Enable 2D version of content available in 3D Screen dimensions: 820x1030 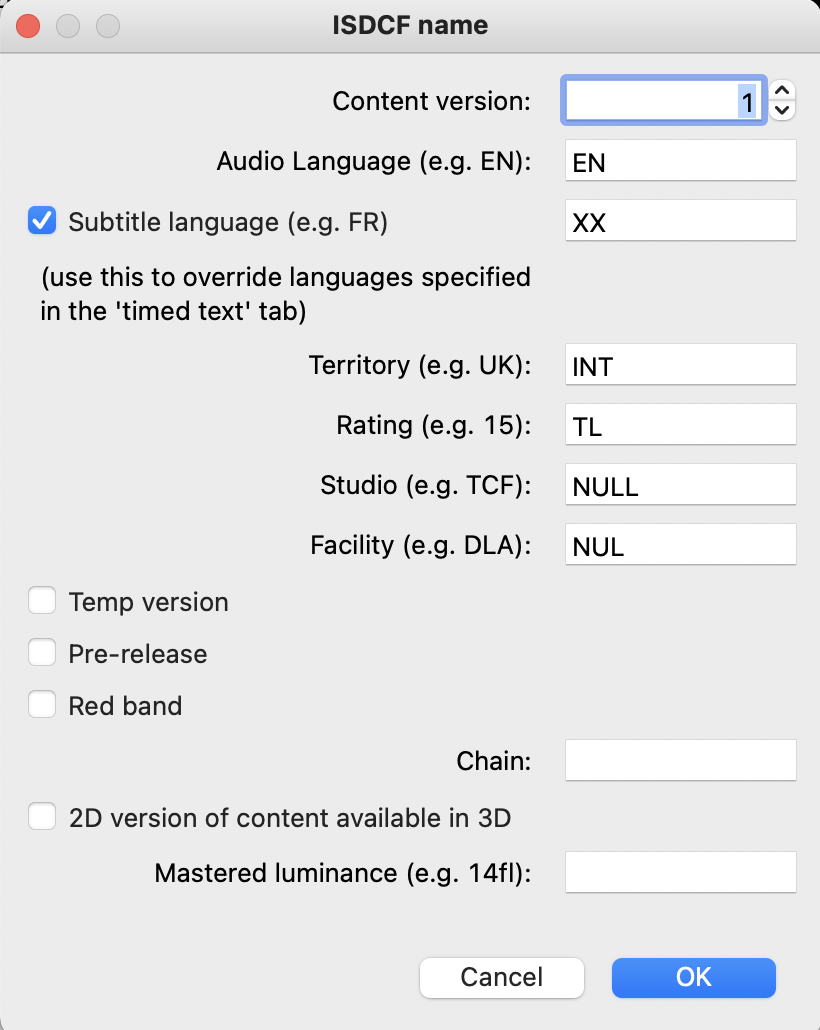[x=42, y=817]
